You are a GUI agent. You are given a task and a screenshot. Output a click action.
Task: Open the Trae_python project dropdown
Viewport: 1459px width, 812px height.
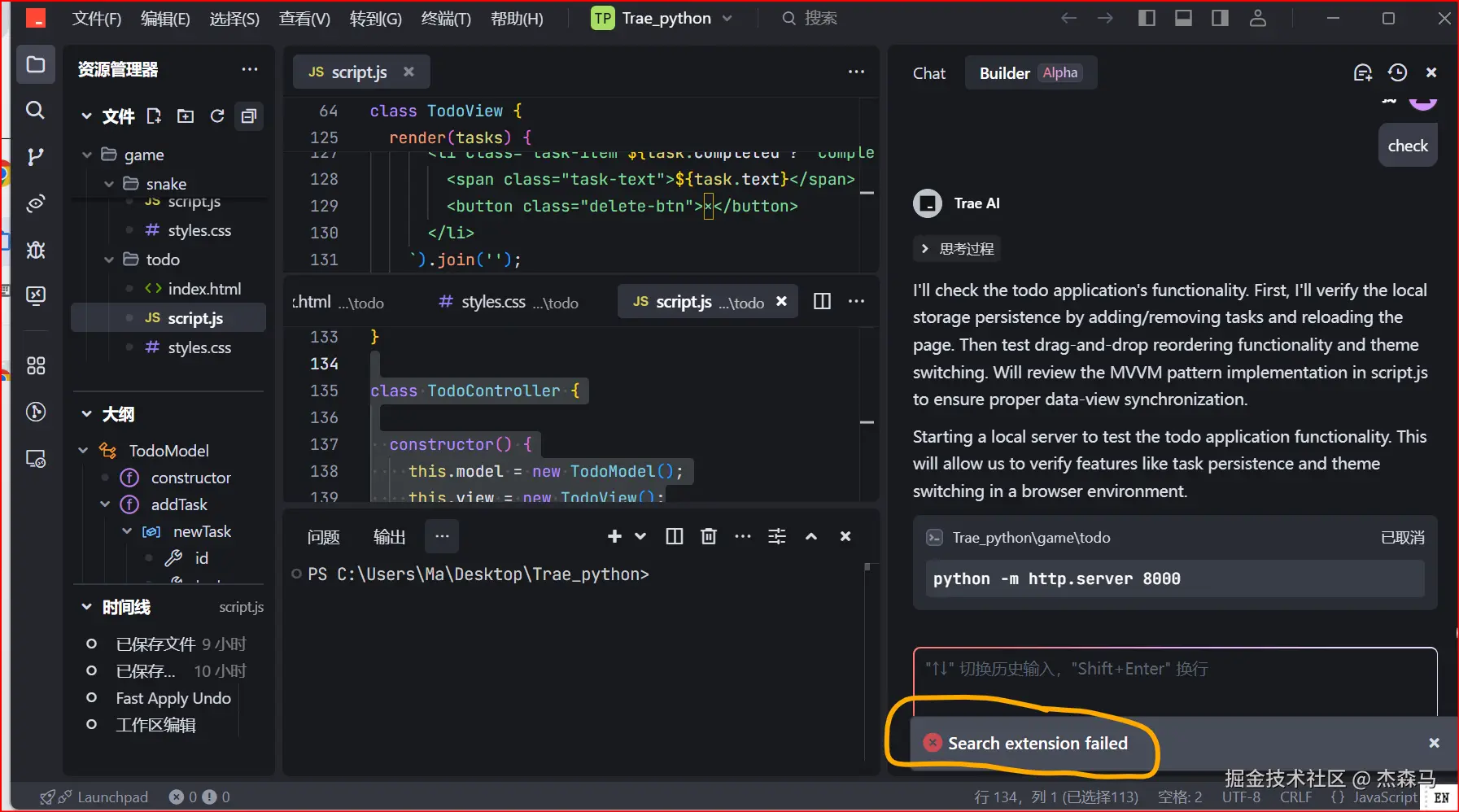coord(662,18)
